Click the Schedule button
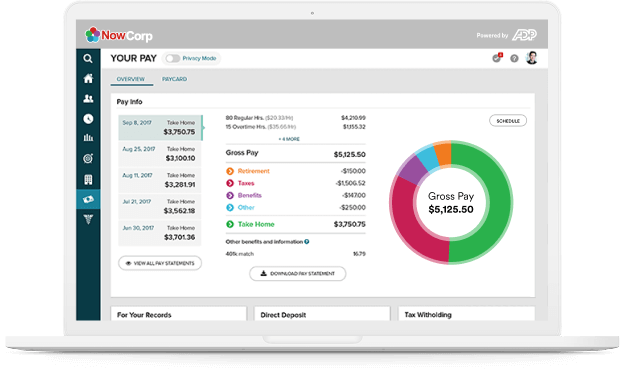The image size is (620, 370). (x=508, y=121)
